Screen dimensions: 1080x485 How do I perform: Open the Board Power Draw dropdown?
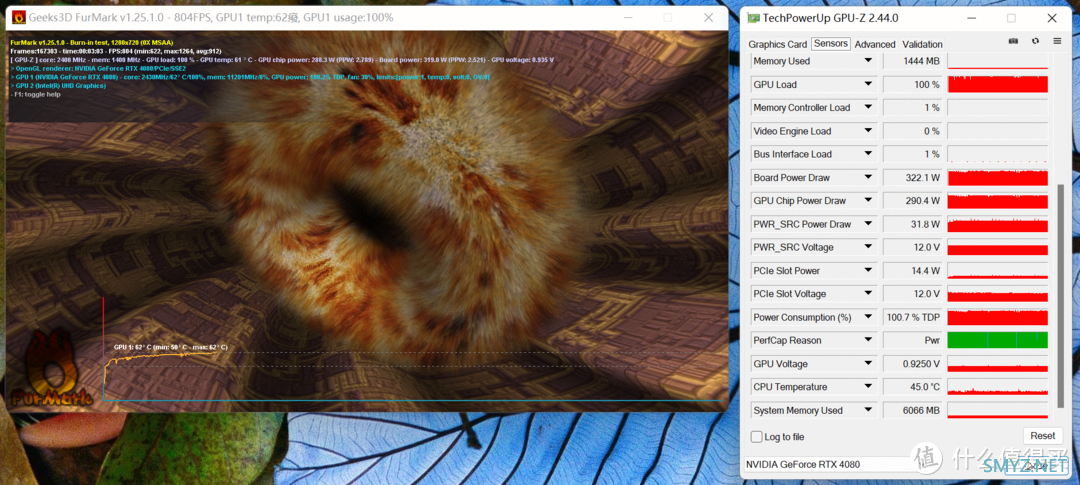pyautogui.click(x=869, y=177)
